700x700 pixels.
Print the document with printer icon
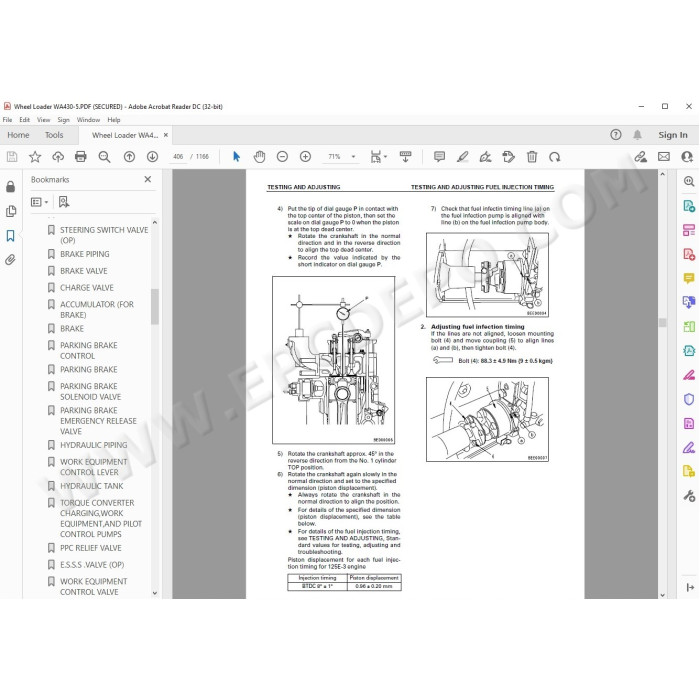(x=81, y=157)
